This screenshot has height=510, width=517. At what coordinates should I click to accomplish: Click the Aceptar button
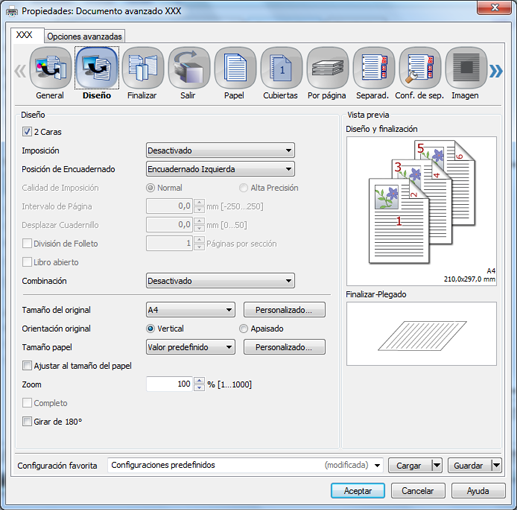coord(358,491)
